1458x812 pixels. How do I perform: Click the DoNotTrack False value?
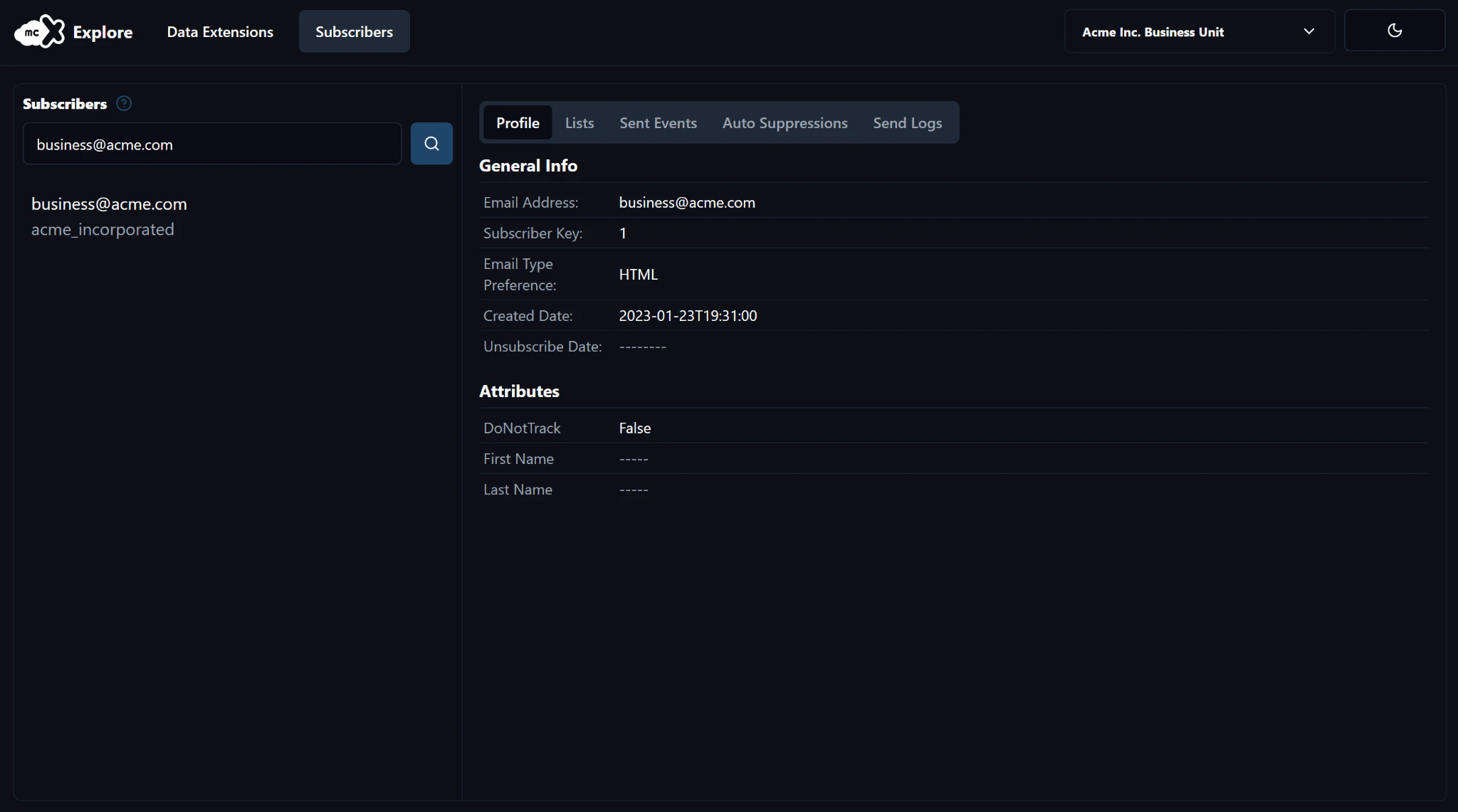(x=634, y=428)
